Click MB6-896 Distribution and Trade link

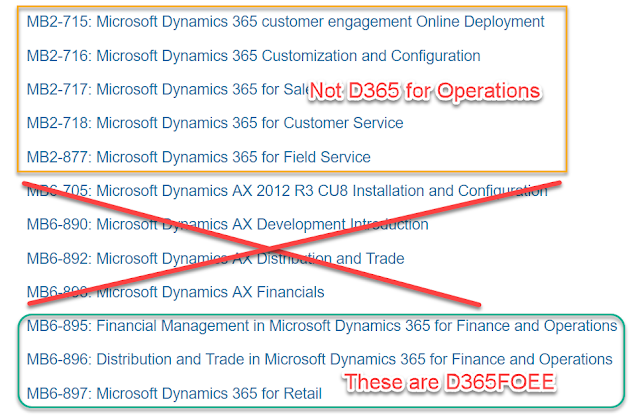[x=320, y=359]
